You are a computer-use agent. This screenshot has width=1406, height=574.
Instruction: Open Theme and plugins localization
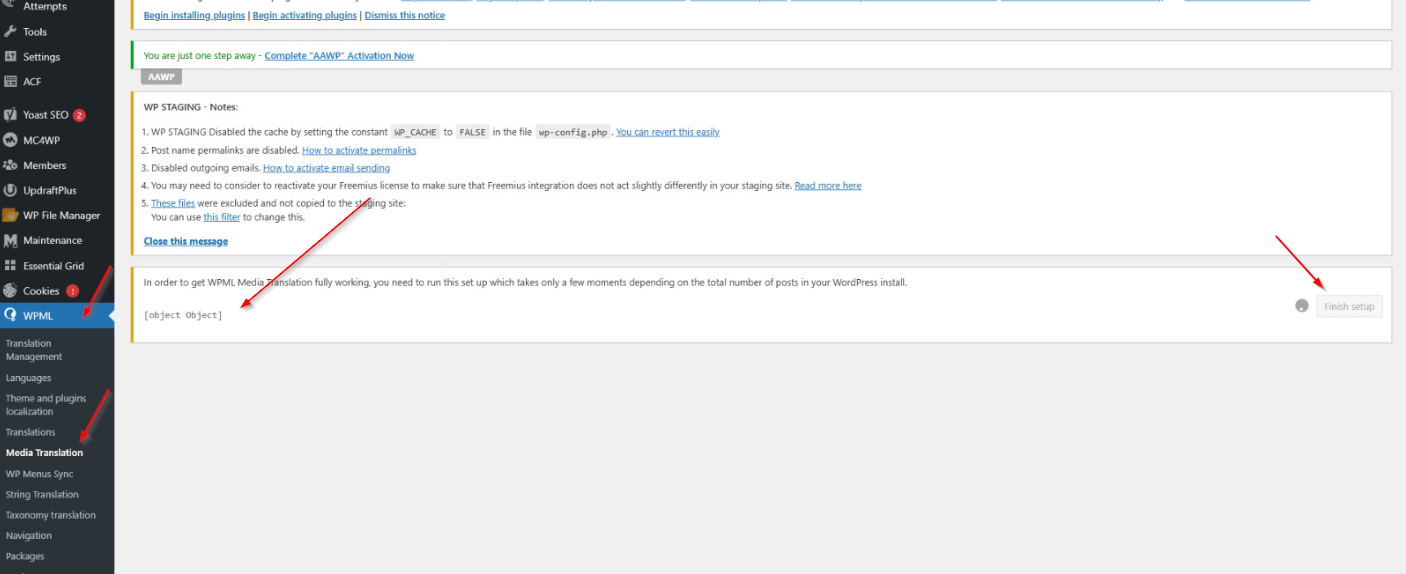(x=46, y=405)
